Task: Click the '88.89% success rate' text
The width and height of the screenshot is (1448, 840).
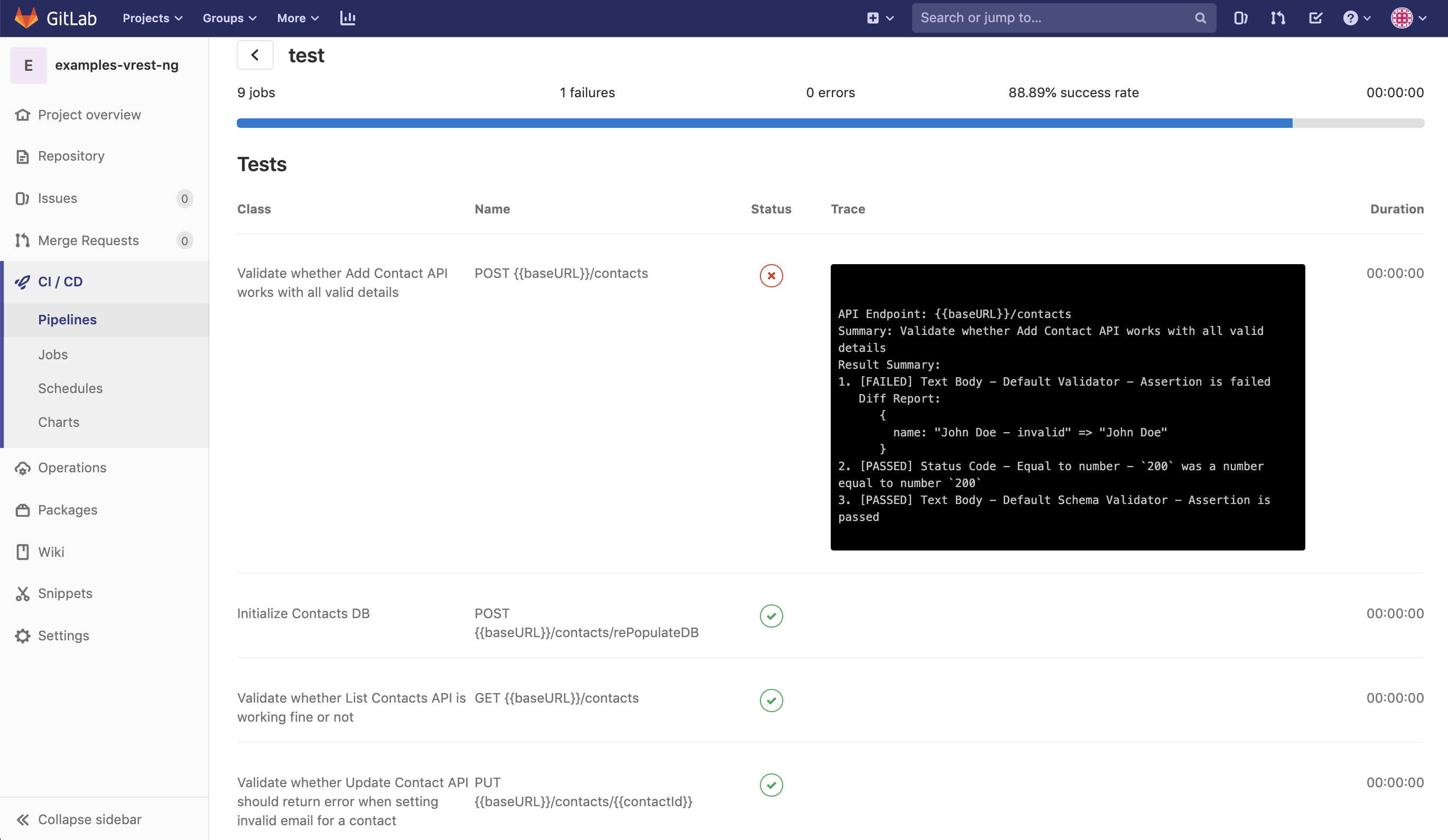Action: point(1073,92)
